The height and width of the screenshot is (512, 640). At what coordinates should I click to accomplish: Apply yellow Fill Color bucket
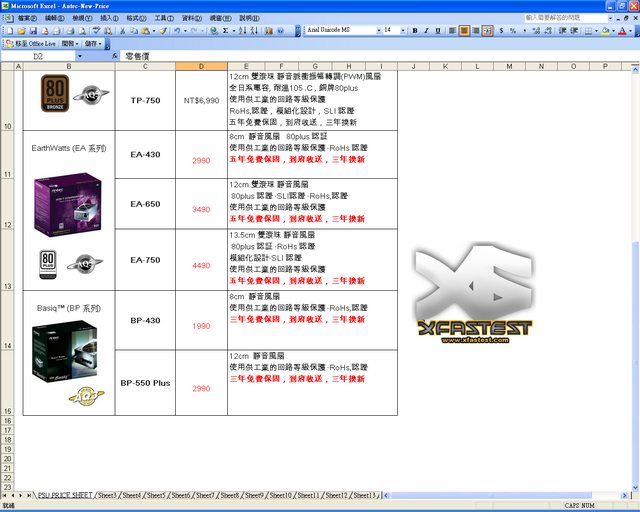605,31
